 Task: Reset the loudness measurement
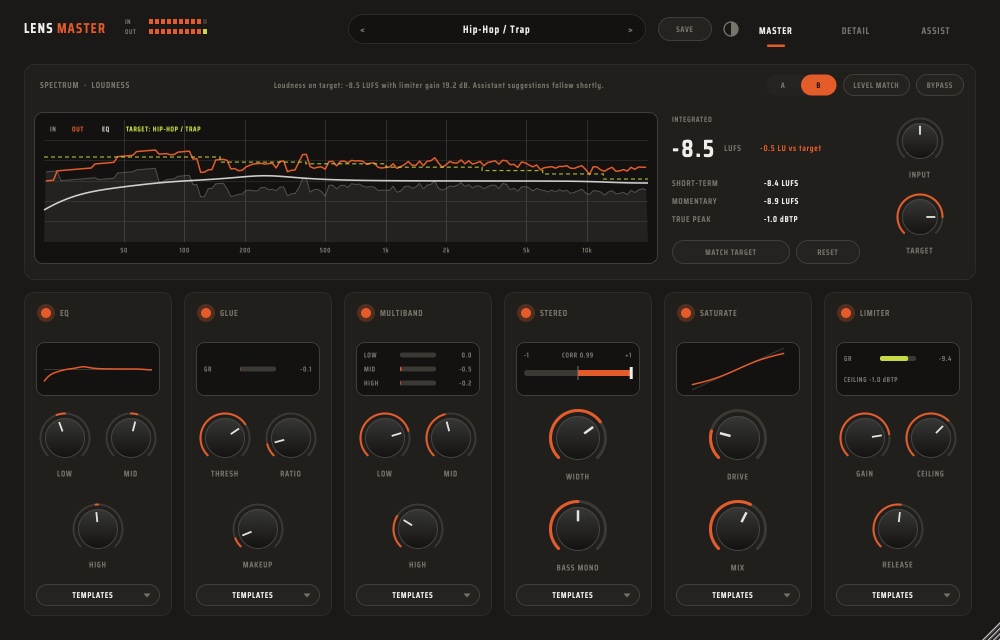click(x=828, y=252)
